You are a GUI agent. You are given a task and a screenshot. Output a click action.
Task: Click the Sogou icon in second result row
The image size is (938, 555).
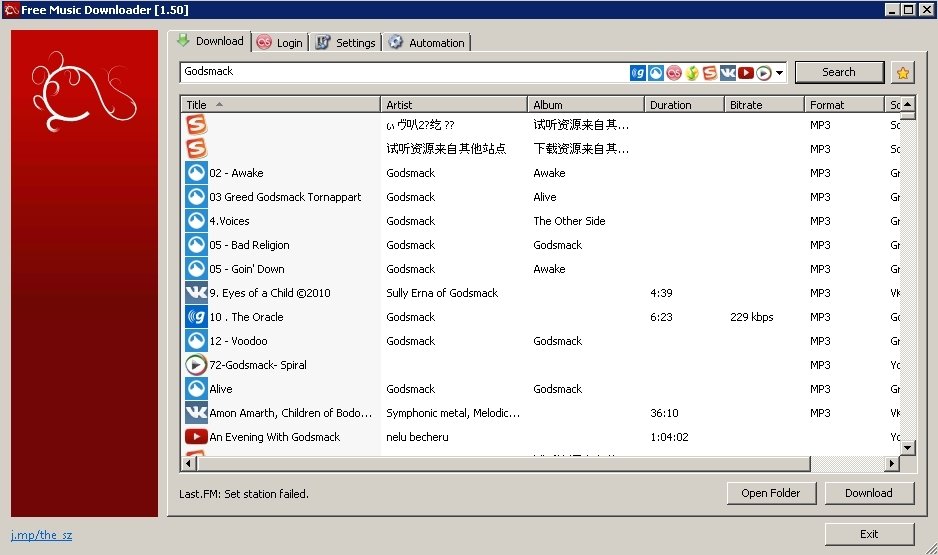click(196, 148)
